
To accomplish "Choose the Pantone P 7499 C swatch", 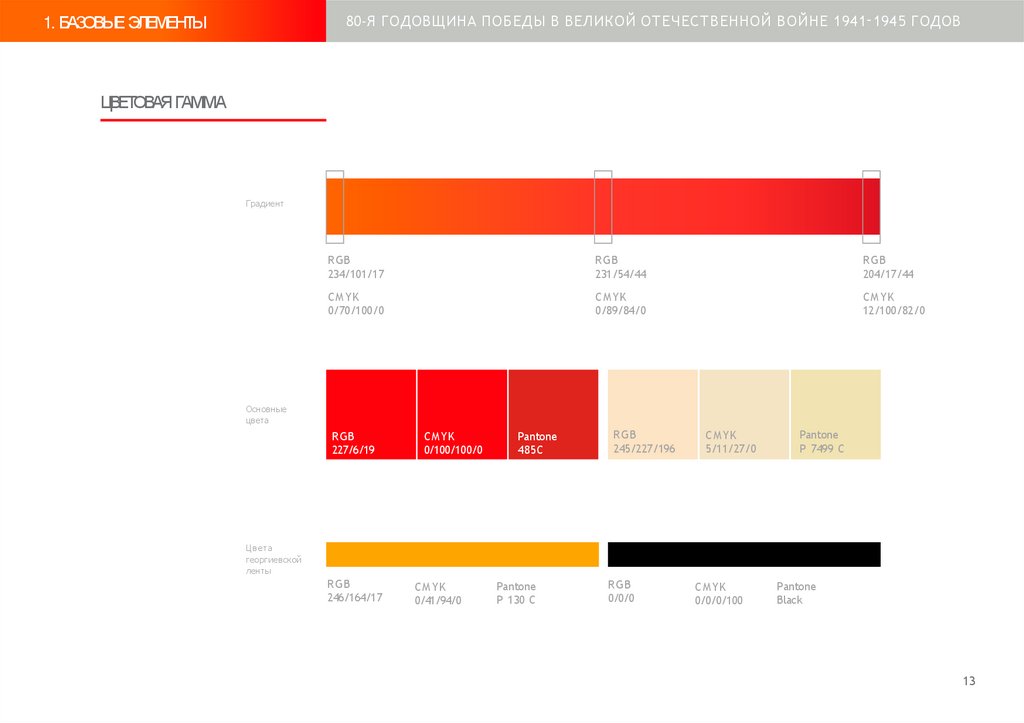I will [836, 414].
